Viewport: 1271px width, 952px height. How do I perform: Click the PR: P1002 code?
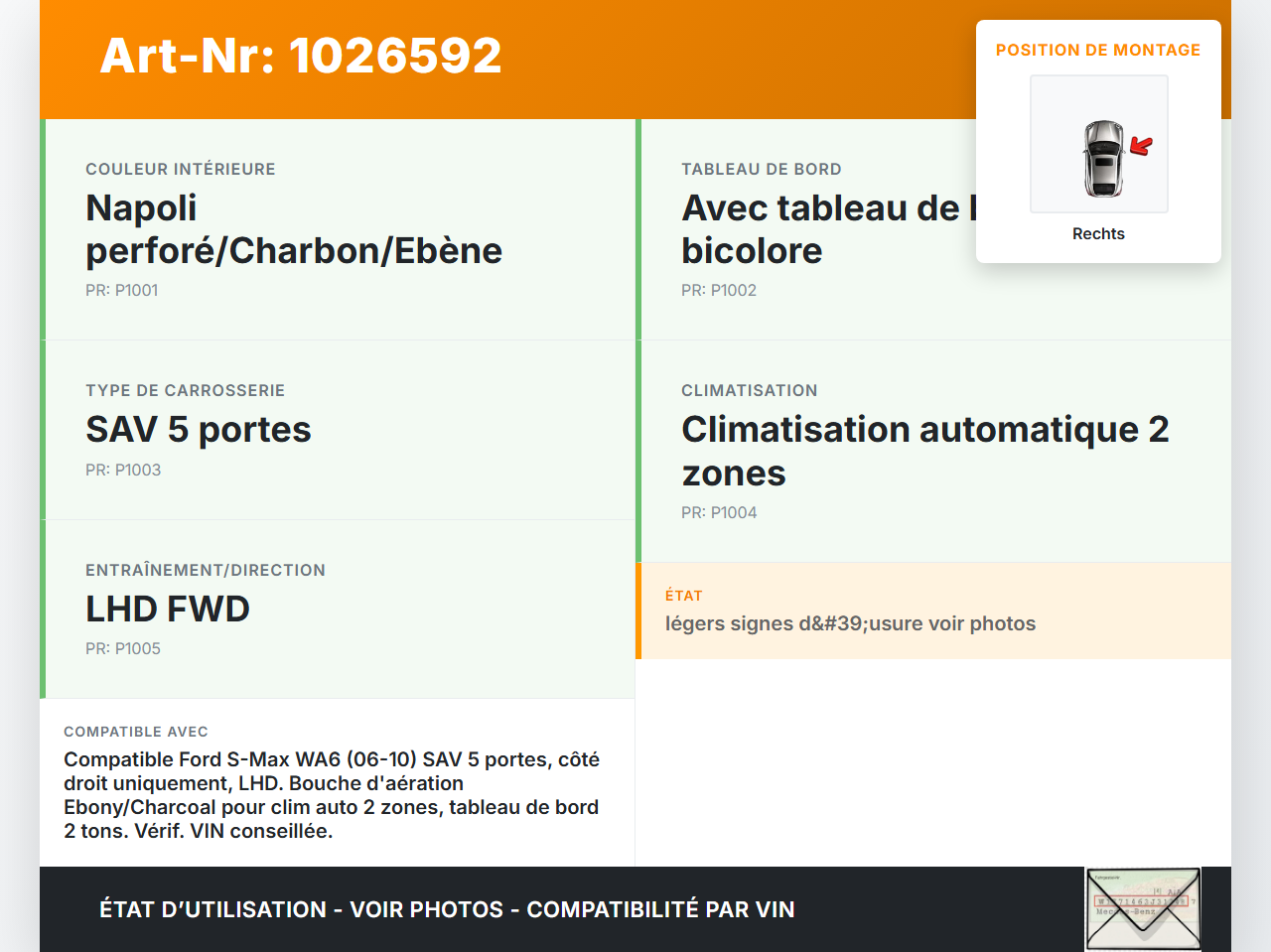(719, 291)
